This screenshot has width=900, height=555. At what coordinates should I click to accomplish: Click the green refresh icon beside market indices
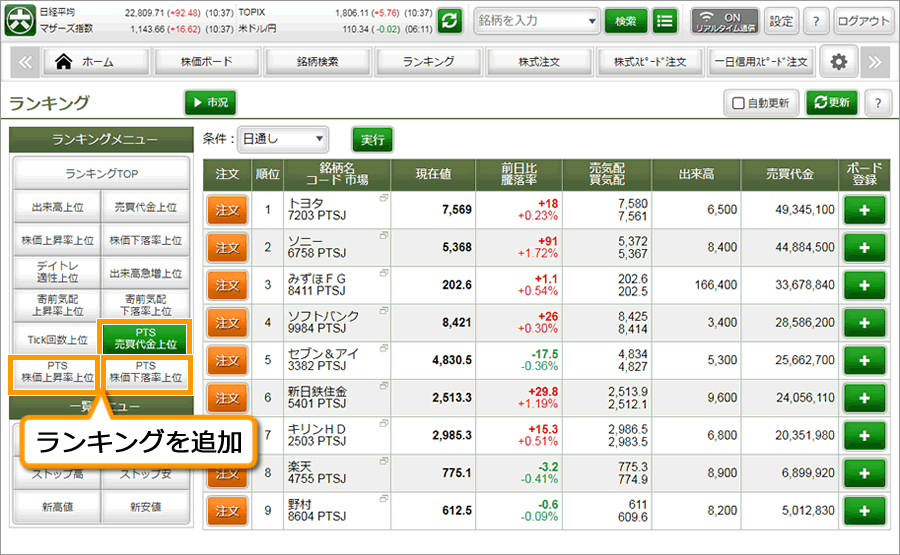(449, 21)
